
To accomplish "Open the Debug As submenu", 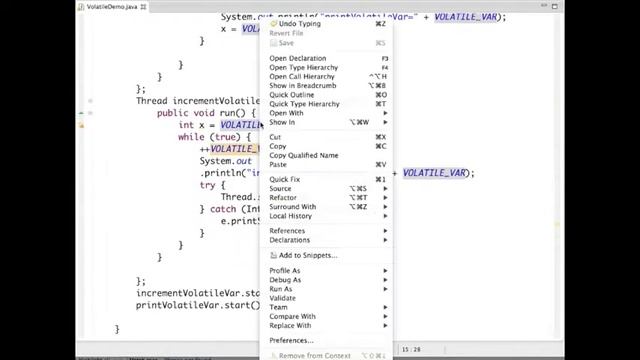I will (327, 280).
